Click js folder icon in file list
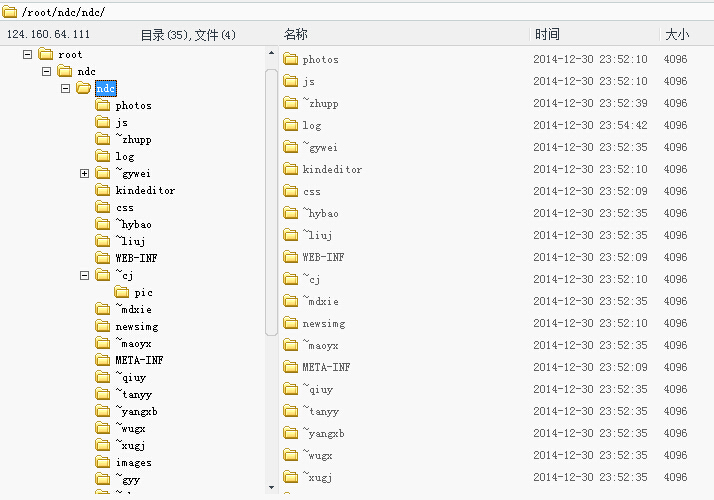Screen dimensions: 714x500 (x=291, y=81)
